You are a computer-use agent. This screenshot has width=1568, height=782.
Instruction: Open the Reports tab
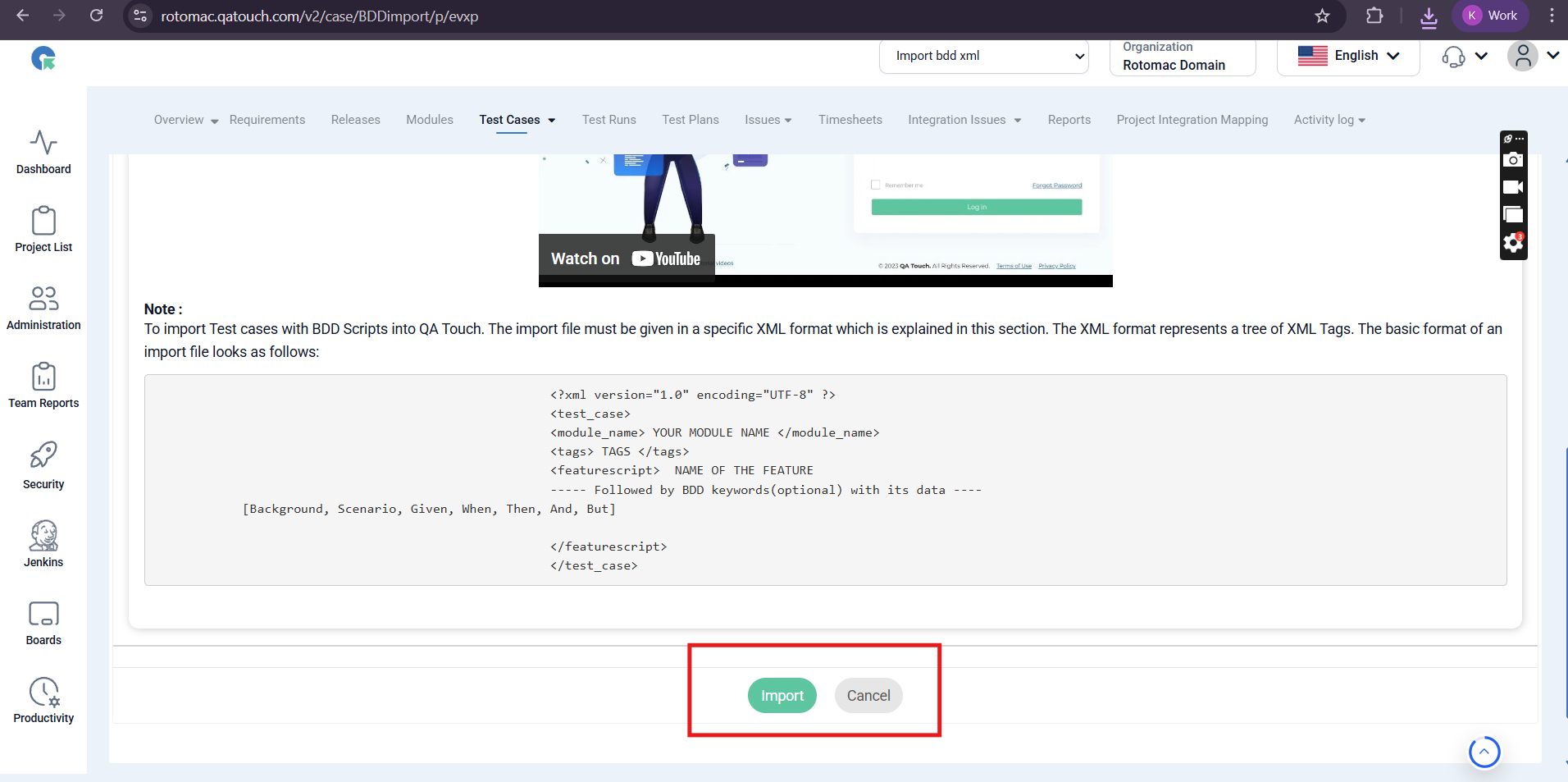click(1069, 120)
